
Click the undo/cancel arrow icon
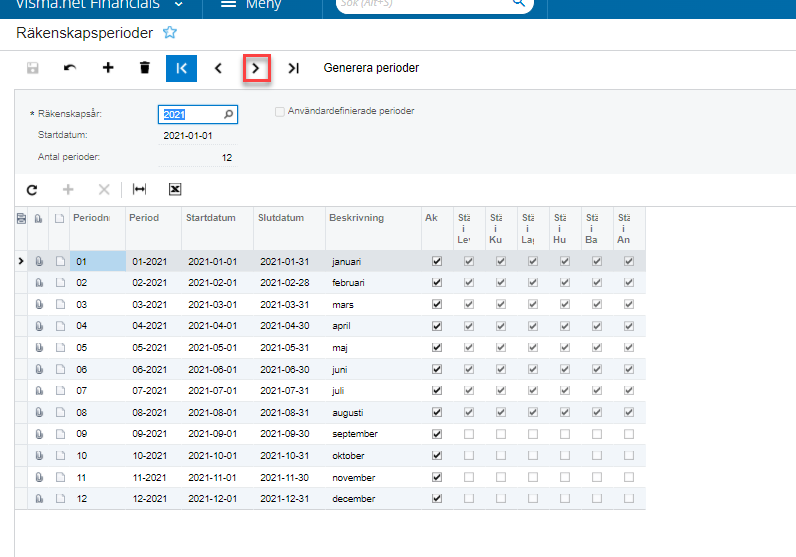(69, 68)
